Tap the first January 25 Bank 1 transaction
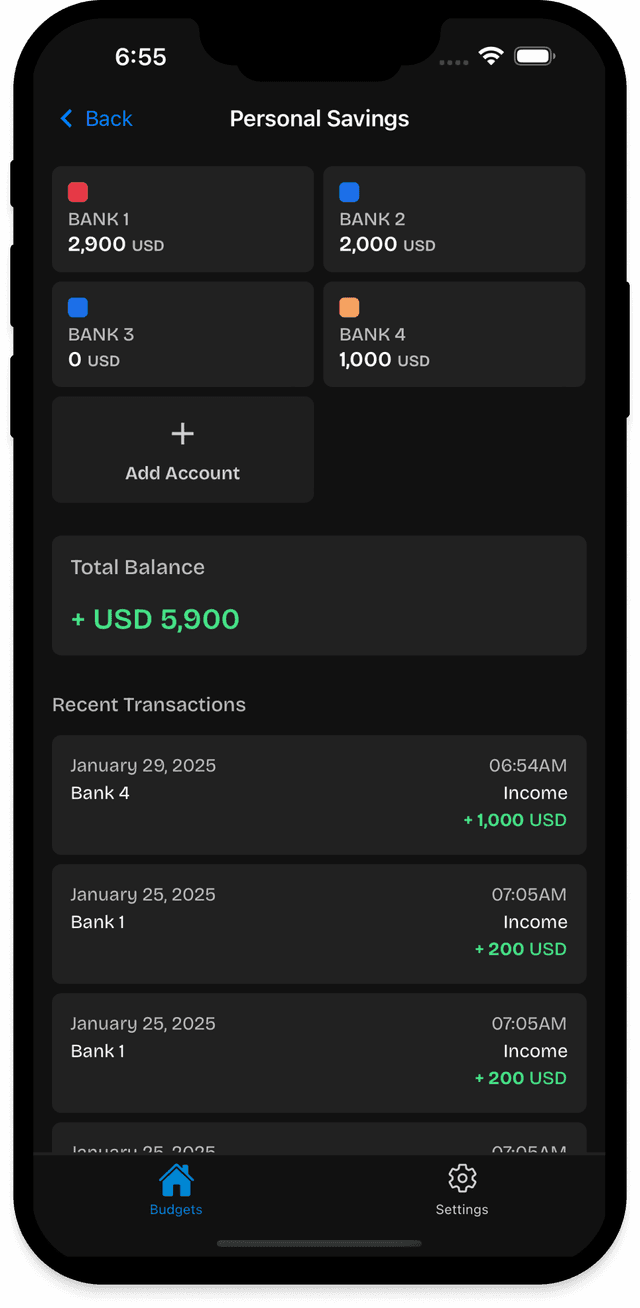 click(318, 923)
